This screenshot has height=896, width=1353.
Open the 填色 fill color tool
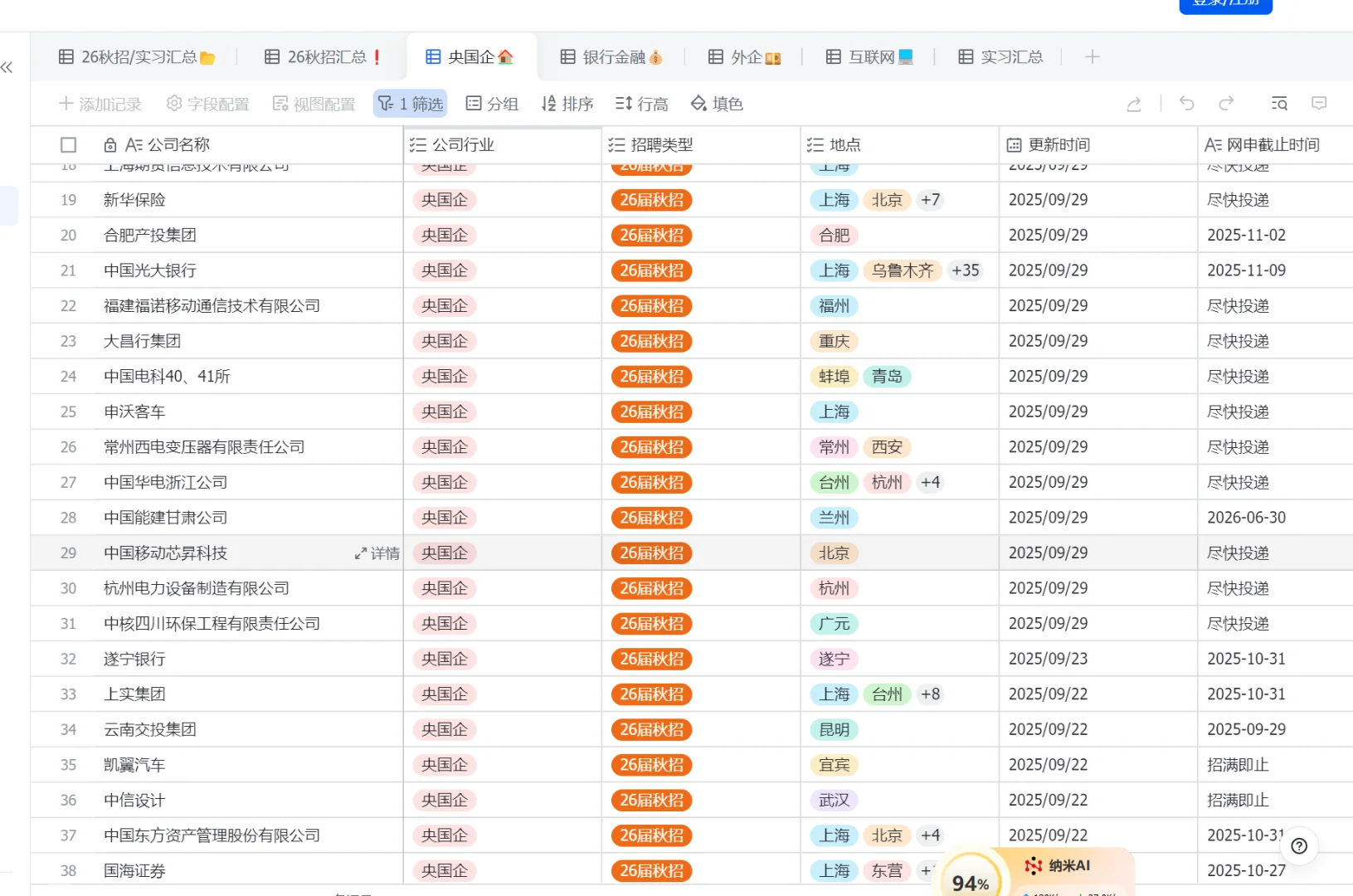[x=717, y=104]
